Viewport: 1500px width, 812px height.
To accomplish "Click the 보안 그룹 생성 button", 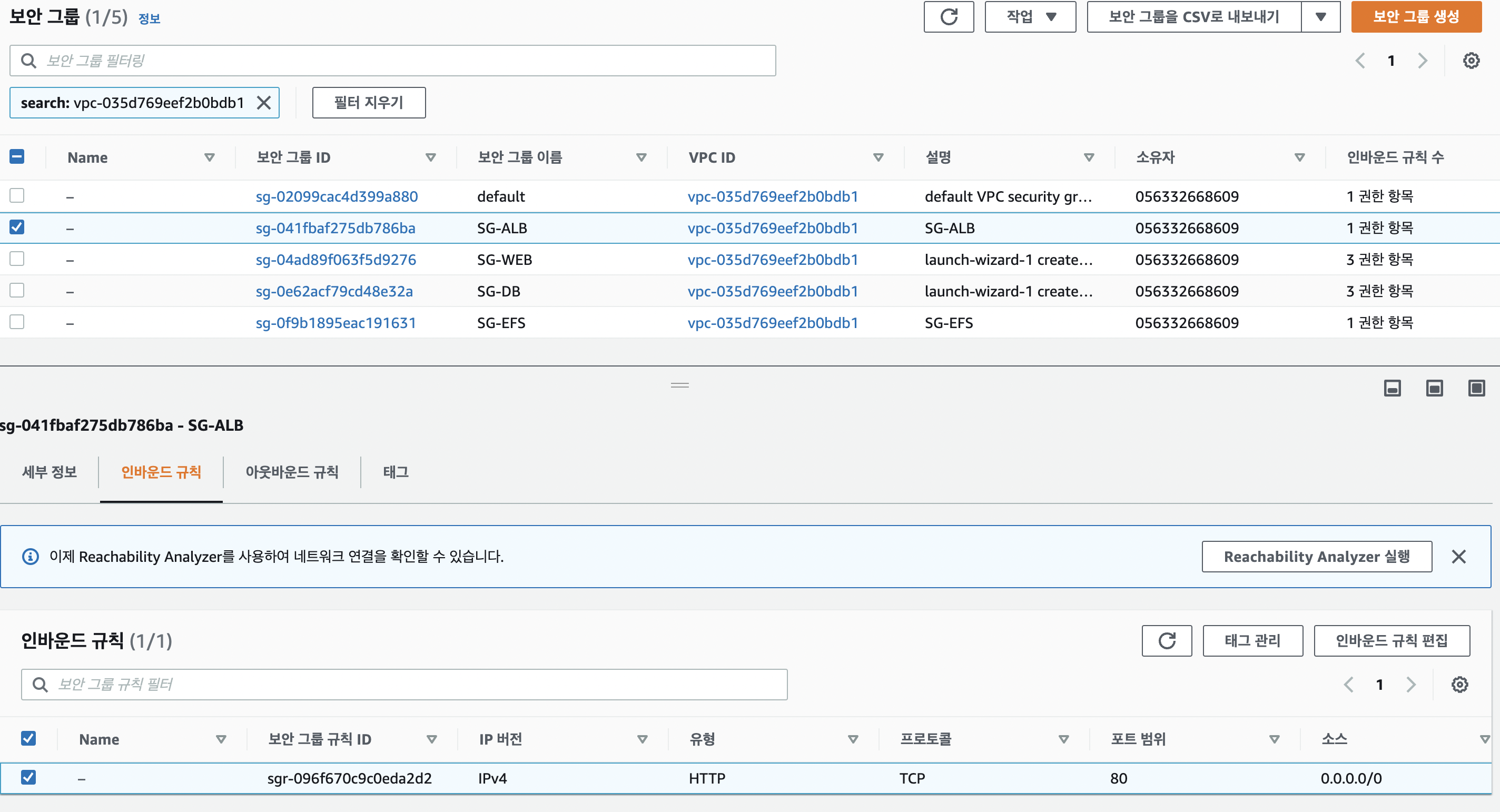I will tap(1416, 17).
